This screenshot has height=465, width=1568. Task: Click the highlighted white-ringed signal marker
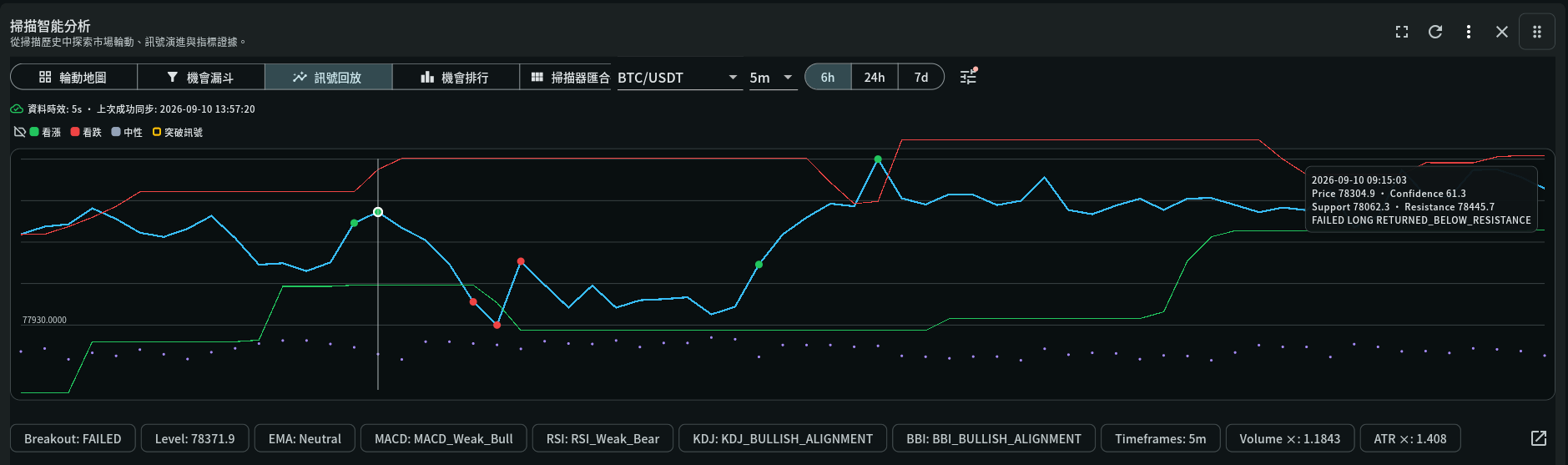coord(378,212)
